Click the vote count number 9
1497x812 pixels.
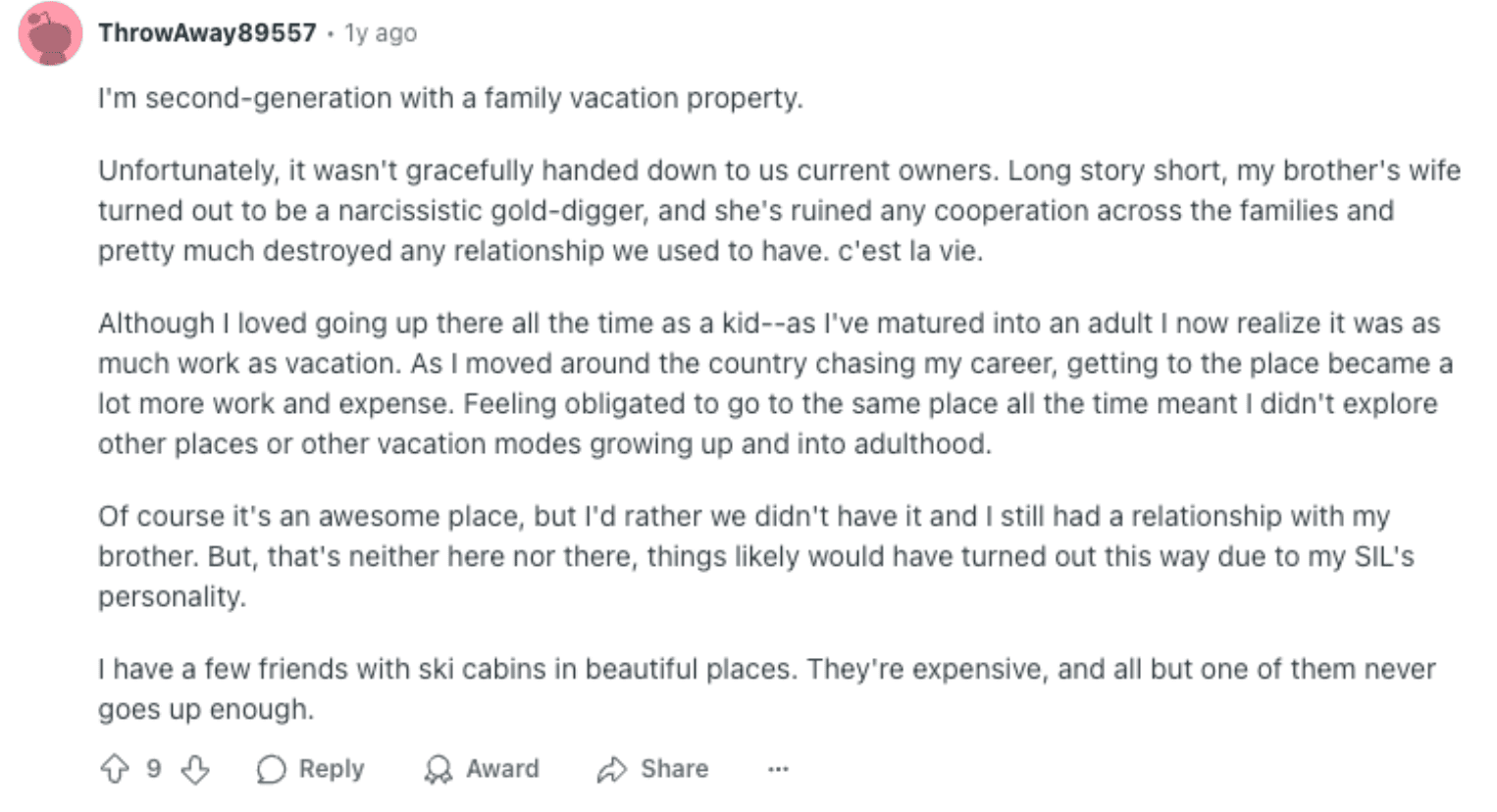[x=154, y=769]
